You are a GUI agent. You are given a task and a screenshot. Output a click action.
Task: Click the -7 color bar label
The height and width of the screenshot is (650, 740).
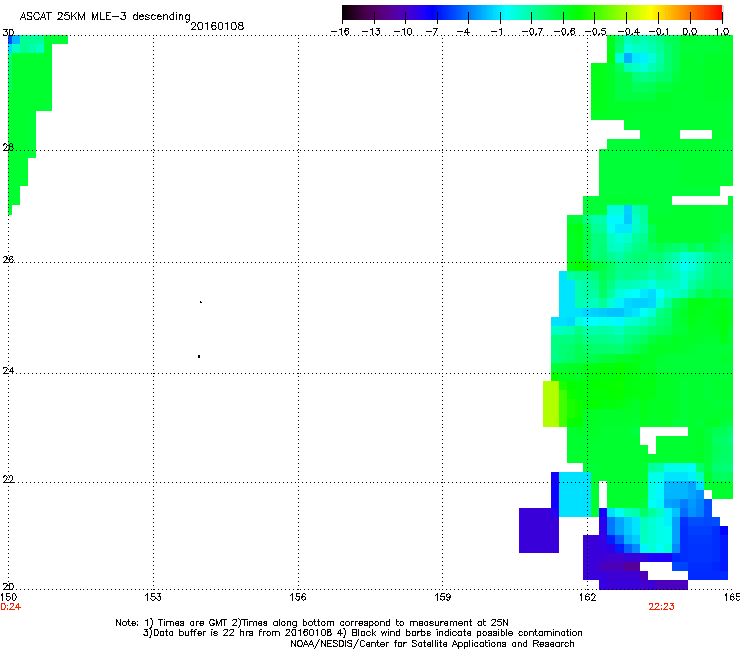pyautogui.click(x=432, y=32)
